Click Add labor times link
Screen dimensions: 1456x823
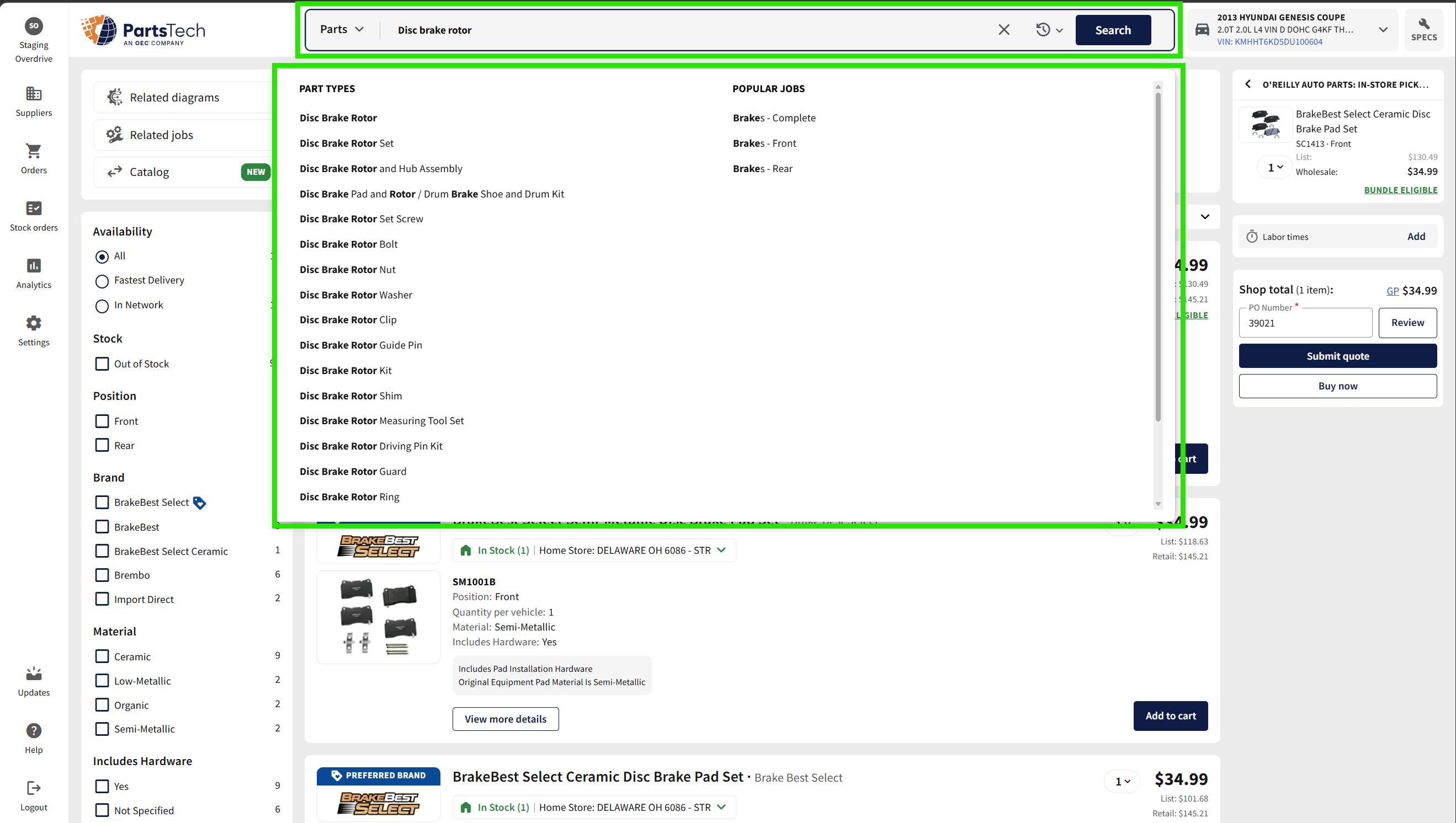tap(1416, 237)
